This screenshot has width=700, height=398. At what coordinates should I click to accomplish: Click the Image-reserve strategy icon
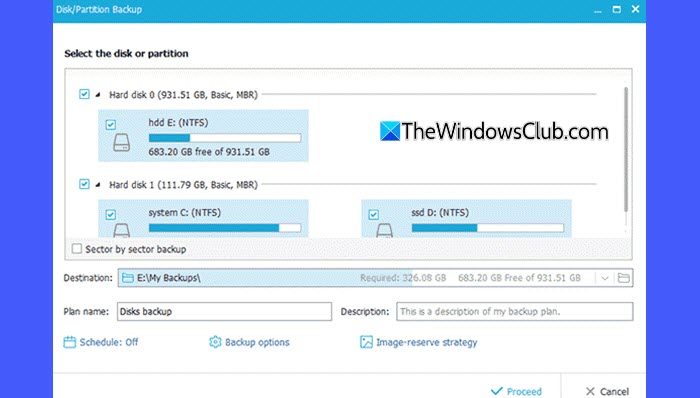[x=366, y=342]
